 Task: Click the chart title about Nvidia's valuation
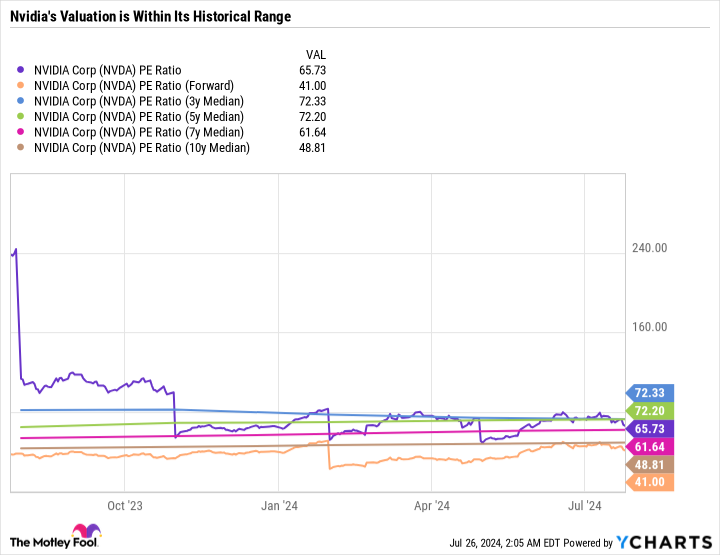pos(151,17)
